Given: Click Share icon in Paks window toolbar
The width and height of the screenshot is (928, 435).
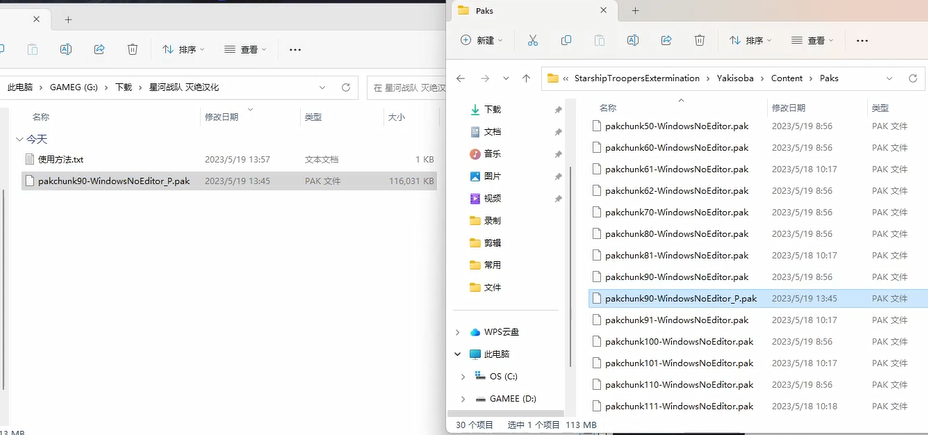Looking at the screenshot, I should tap(666, 40).
